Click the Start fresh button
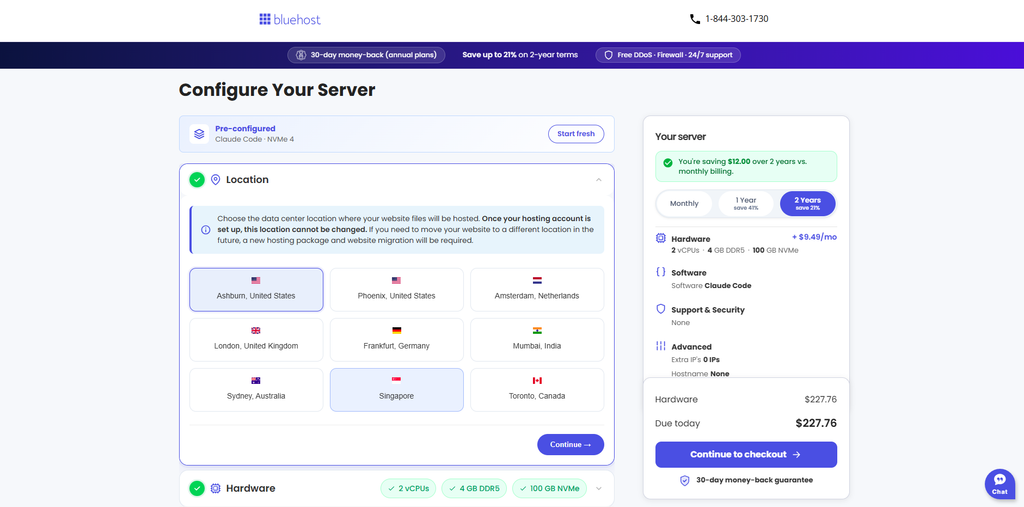 pos(576,134)
